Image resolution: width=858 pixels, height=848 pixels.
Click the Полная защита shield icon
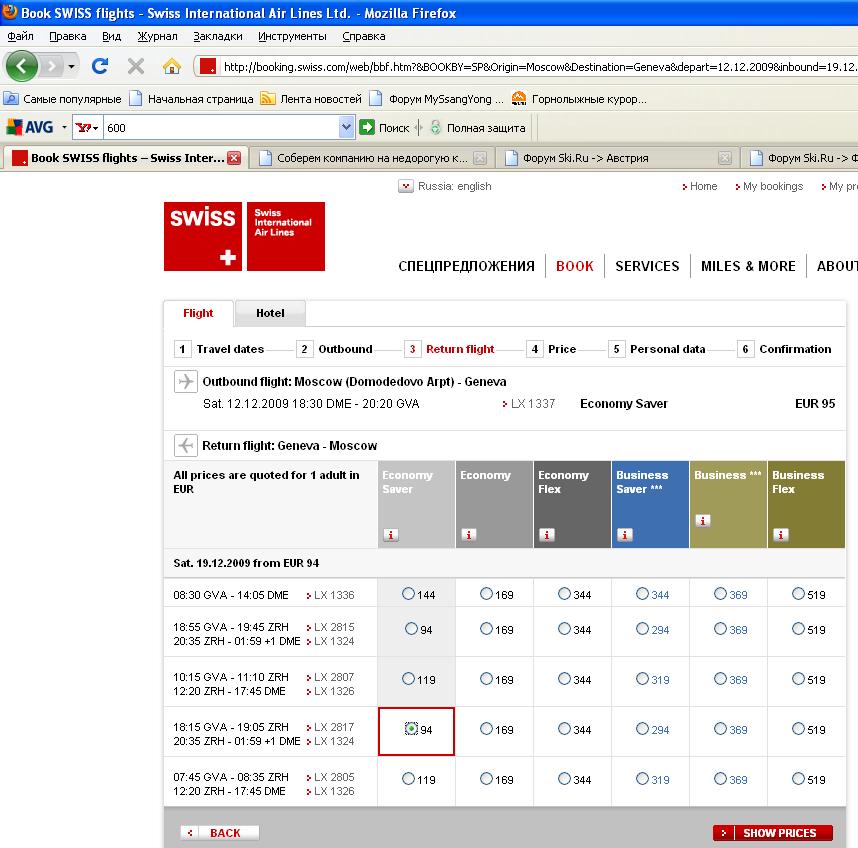436,127
